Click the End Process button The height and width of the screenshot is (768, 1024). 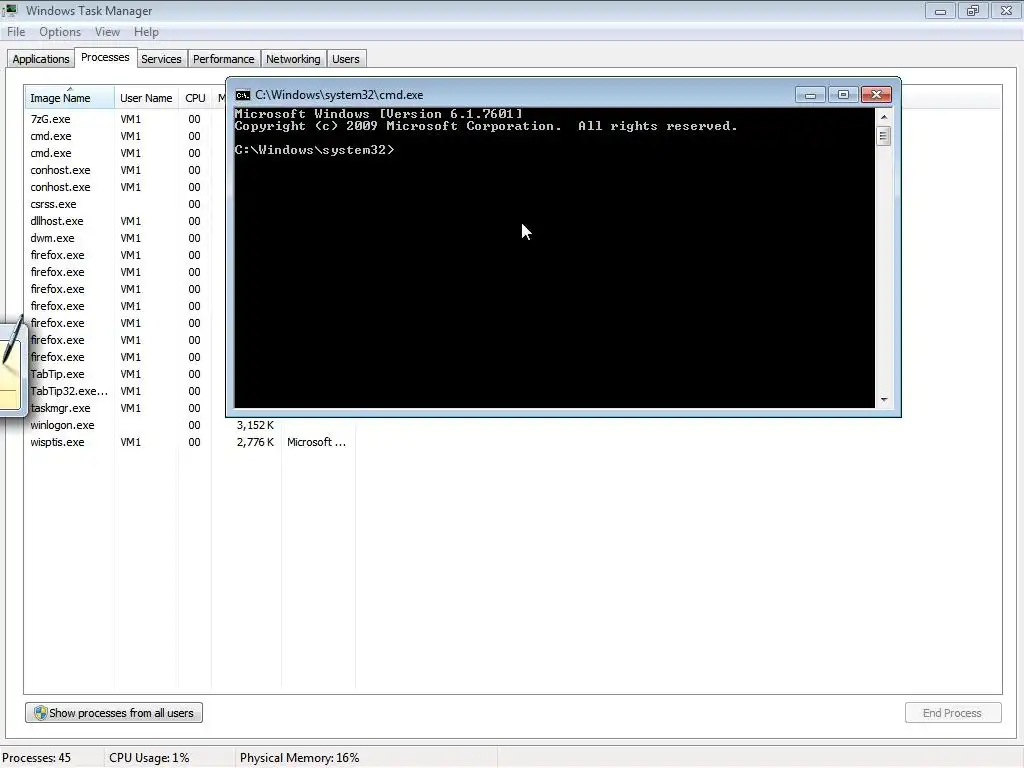pyautogui.click(x=952, y=712)
